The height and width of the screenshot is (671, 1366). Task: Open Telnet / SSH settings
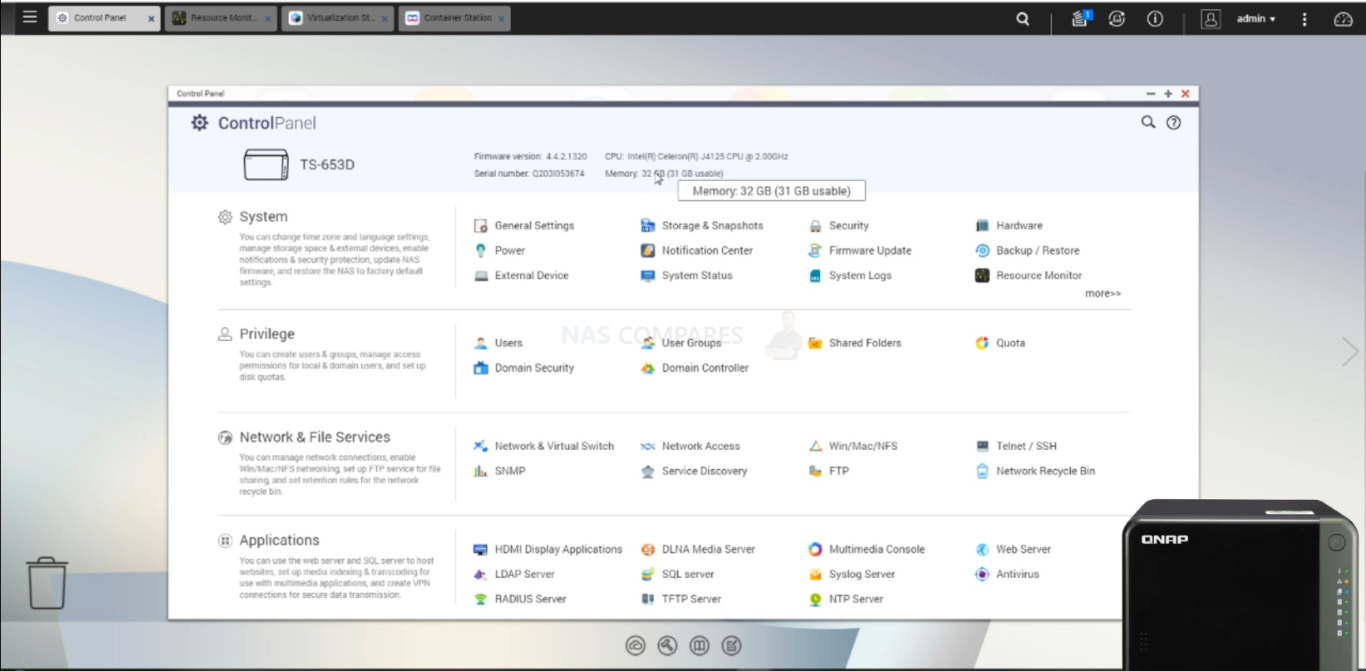pyautogui.click(x=1016, y=446)
